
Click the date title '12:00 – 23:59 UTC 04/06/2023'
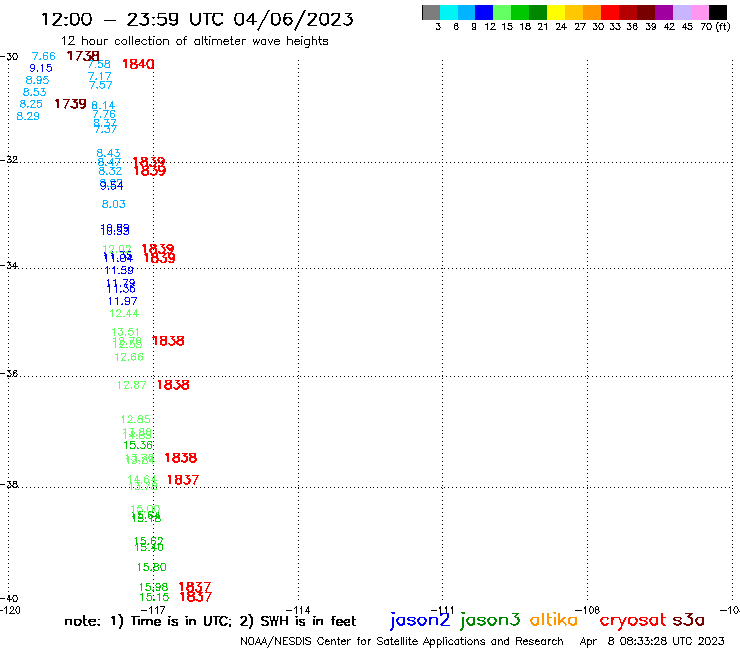(197, 19)
